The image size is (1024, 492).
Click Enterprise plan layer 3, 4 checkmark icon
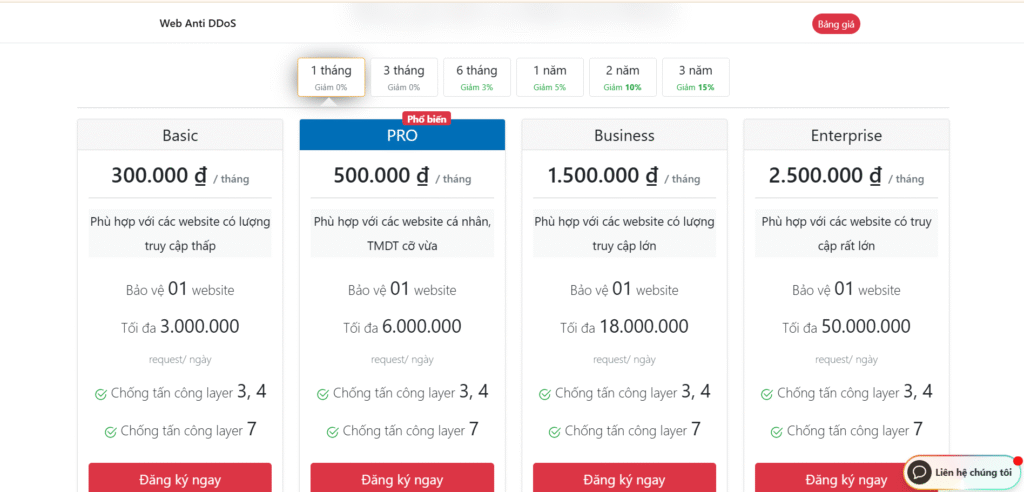(x=766, y=394)
